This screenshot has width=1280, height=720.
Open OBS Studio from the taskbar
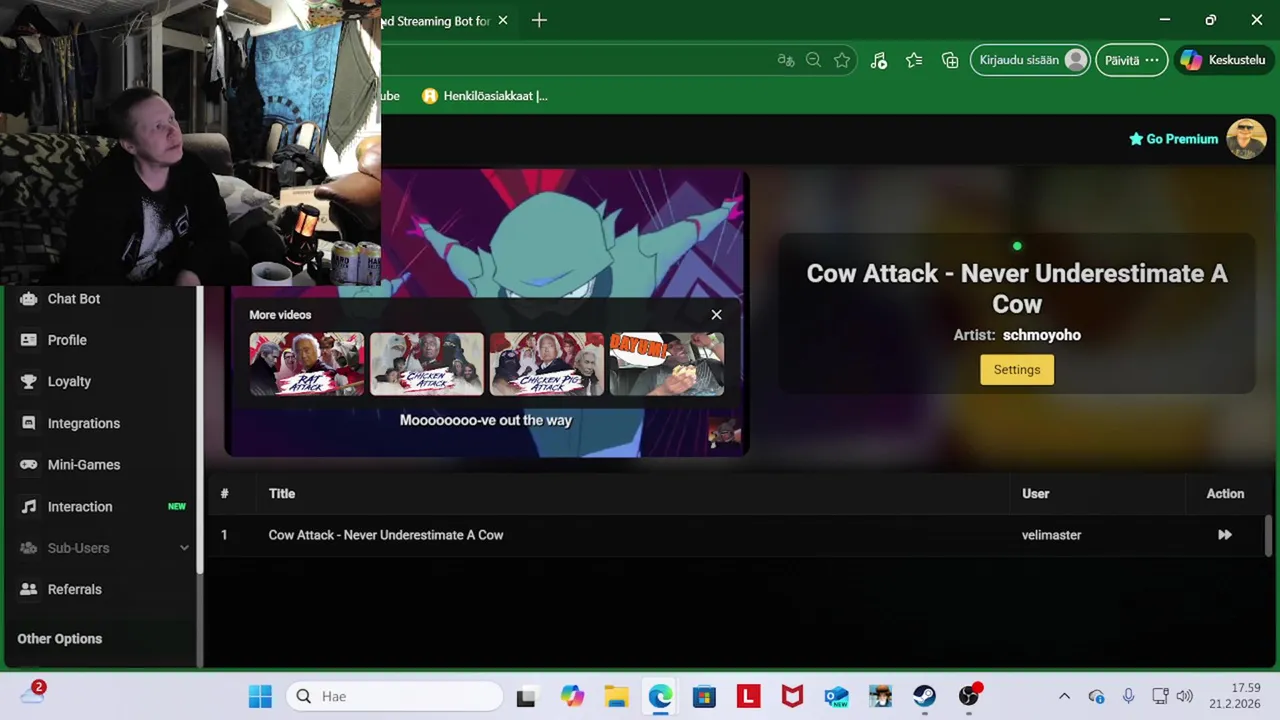968,696
